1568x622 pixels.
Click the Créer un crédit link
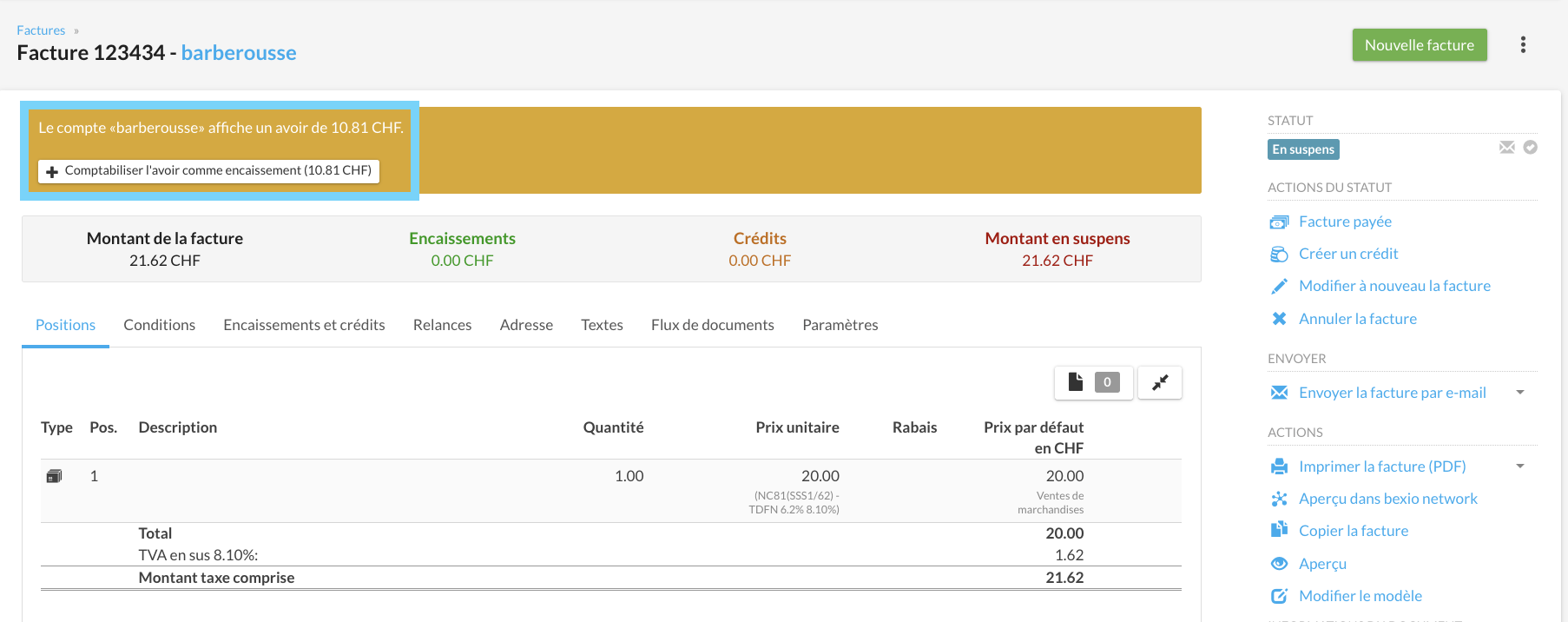click(1347, 254)
